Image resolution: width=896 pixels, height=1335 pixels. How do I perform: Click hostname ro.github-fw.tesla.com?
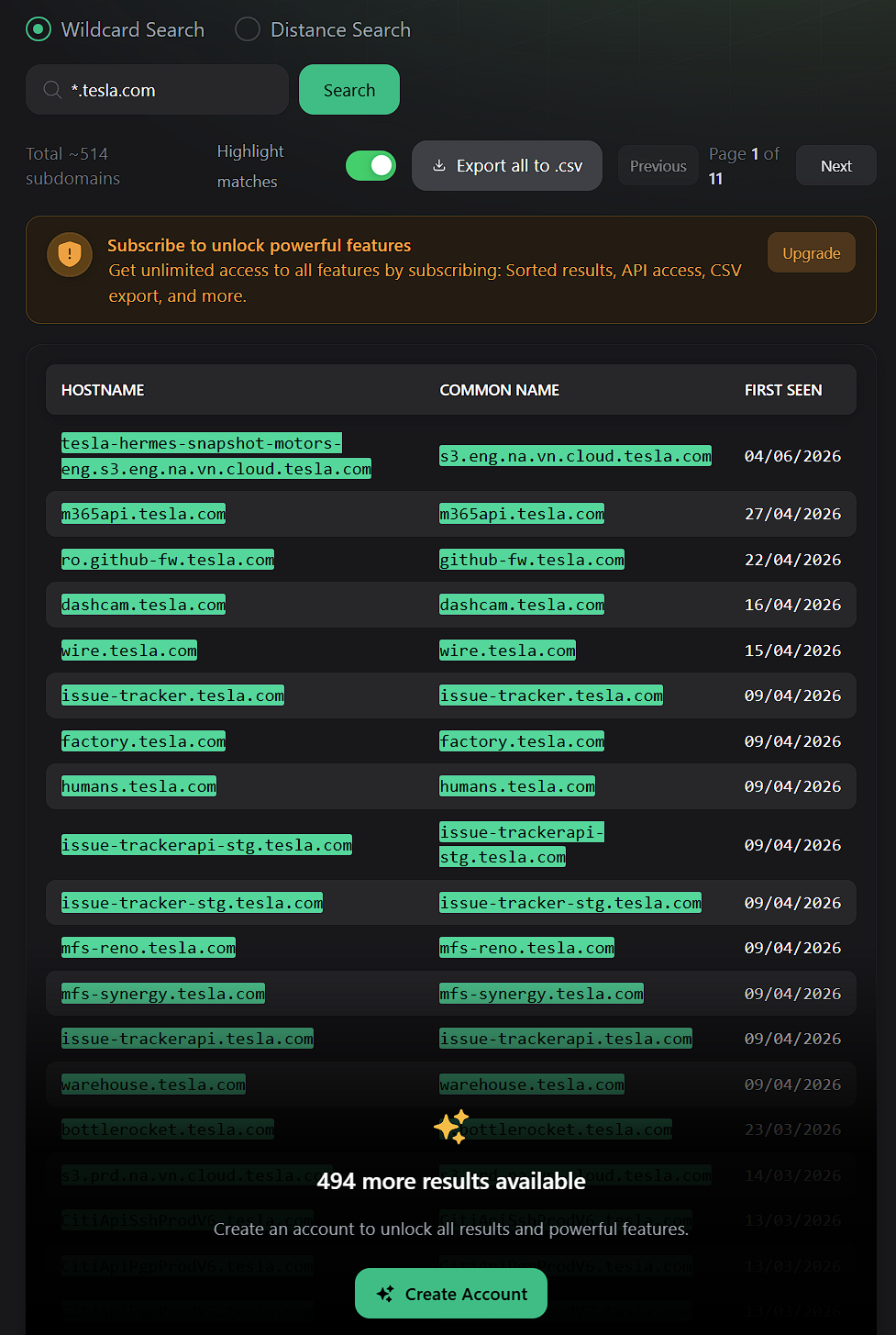pyautogui.click(x=168, y=560)
